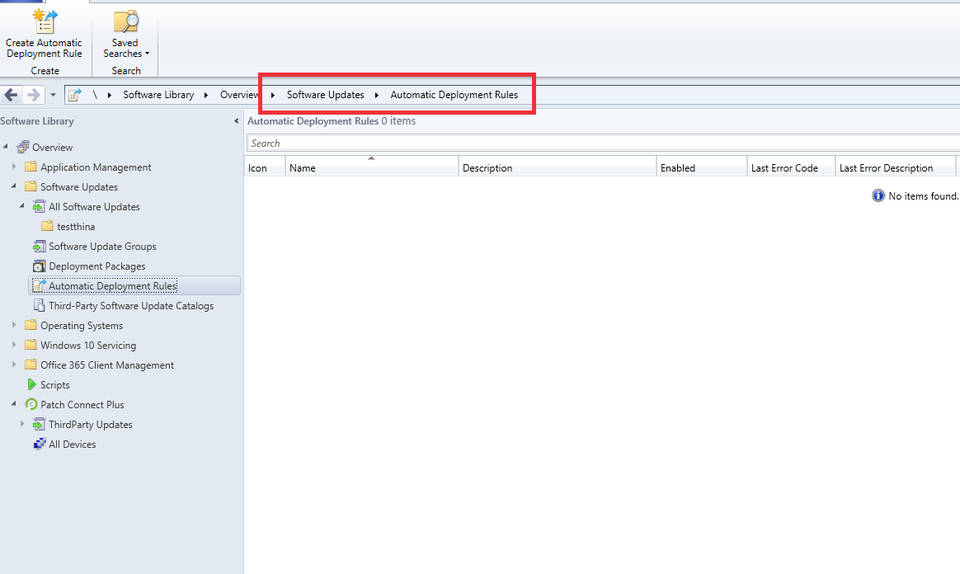Open Third-Party Software Update Catalogs
The image size is (960, 574).
(131, 306)
